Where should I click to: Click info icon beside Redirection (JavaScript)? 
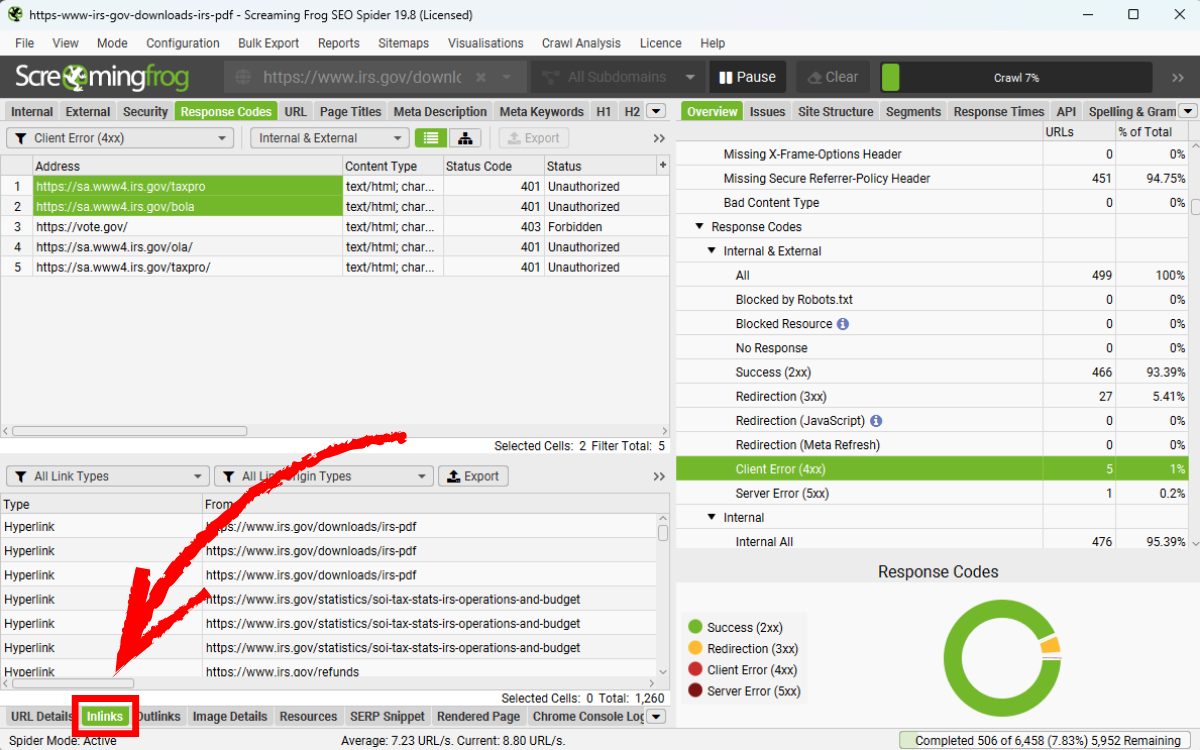pos(876,421)
